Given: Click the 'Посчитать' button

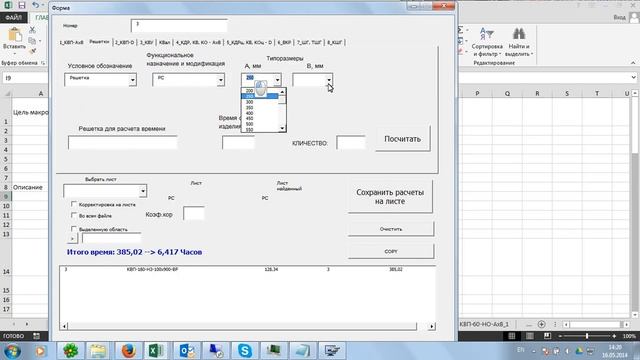Looking at the screenshot, I should (402, 139).
